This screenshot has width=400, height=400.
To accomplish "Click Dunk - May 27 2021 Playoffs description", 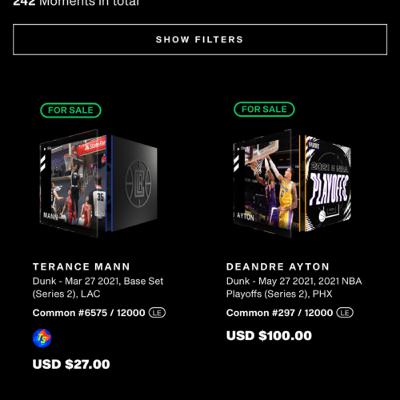I will tap(294, 287).
